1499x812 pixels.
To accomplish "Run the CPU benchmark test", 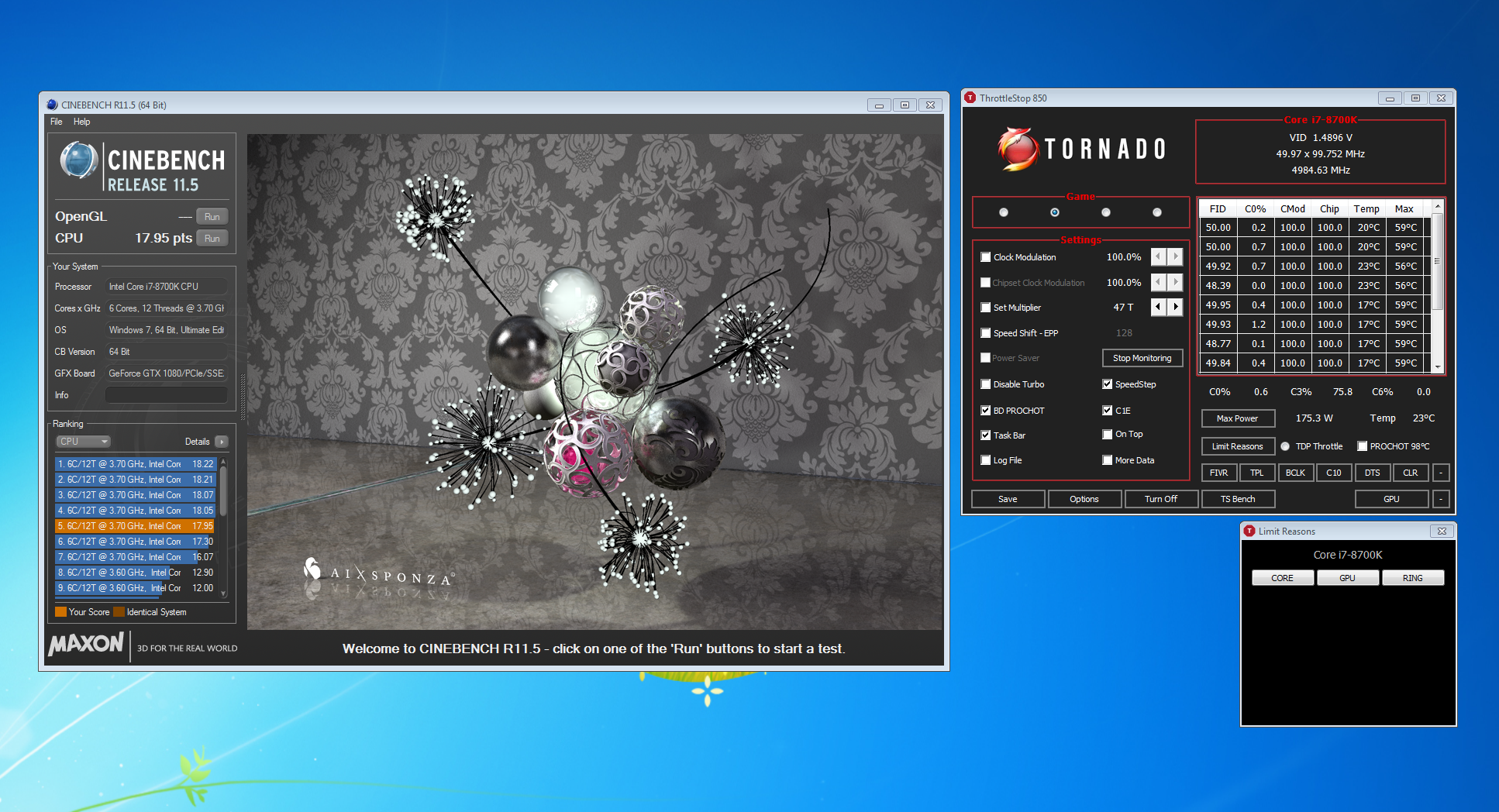I will coord(212,239).
